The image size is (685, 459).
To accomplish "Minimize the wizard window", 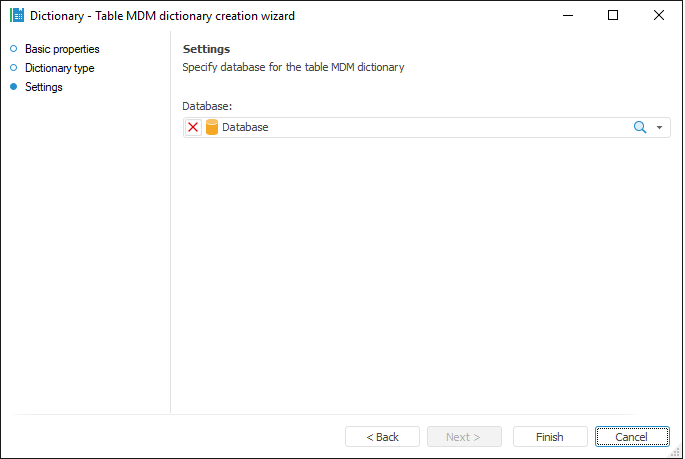I will pyautogui.click(x=567, y=16).
